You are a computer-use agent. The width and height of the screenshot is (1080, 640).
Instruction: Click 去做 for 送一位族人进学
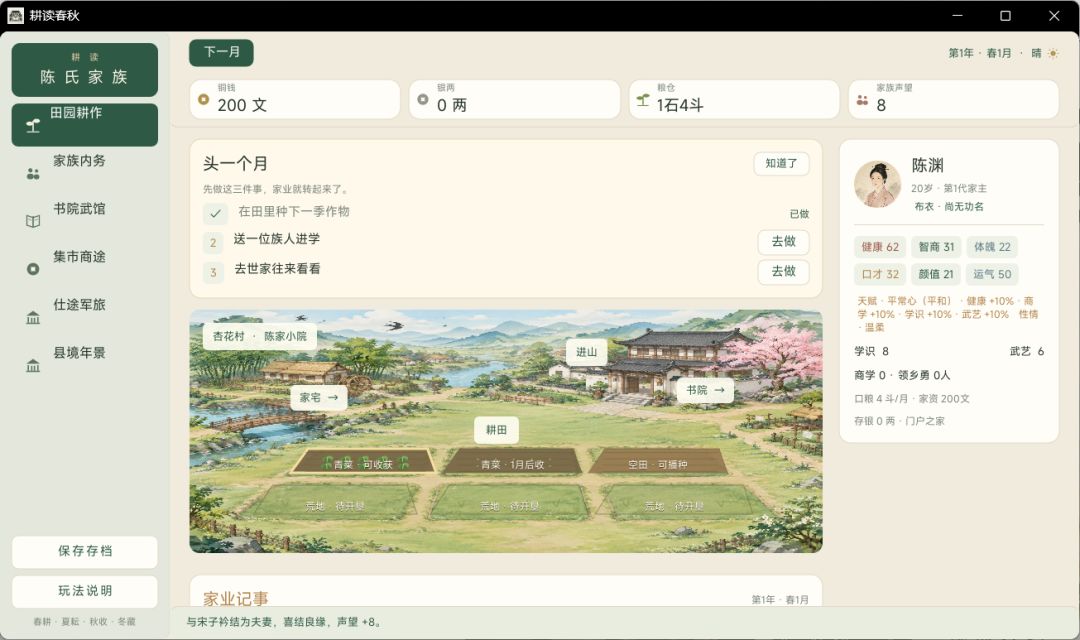click(783, 241)
